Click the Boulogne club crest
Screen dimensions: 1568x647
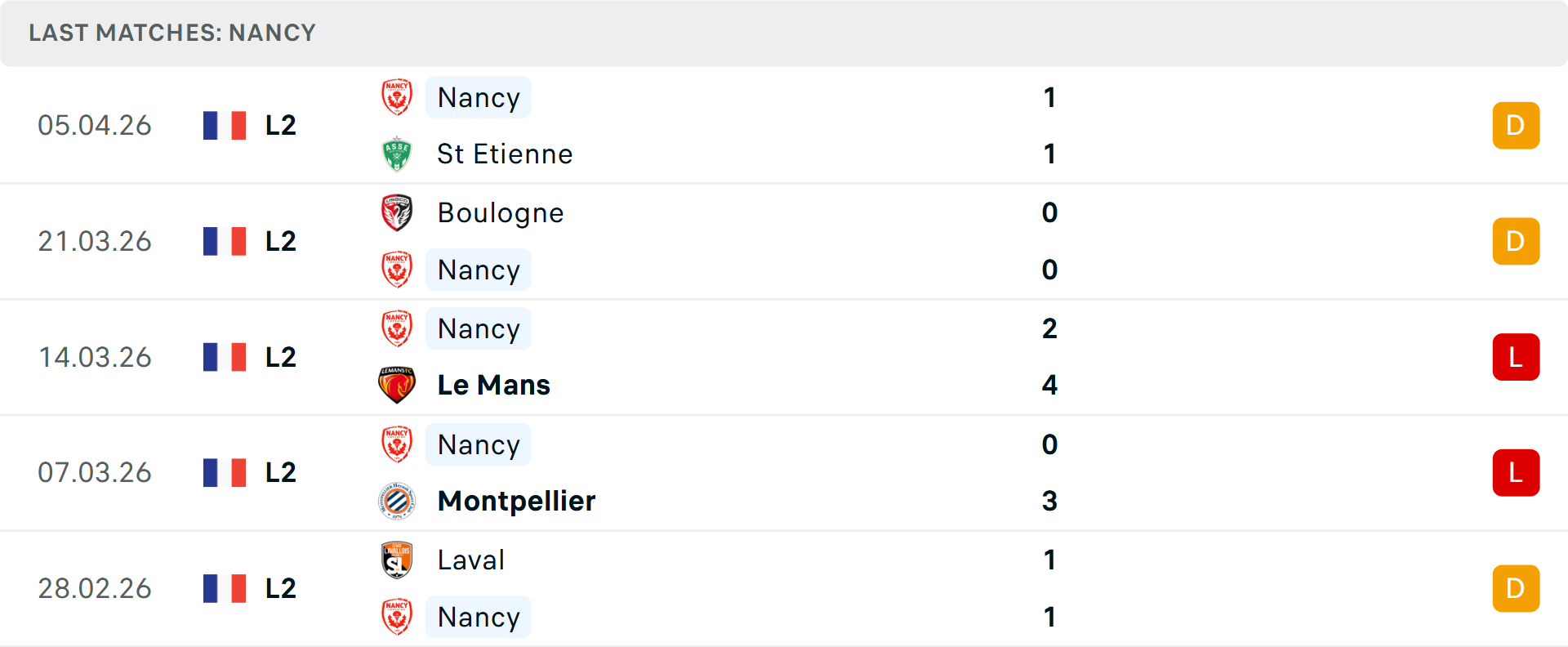pyautogui.click(x=397, y=212)
